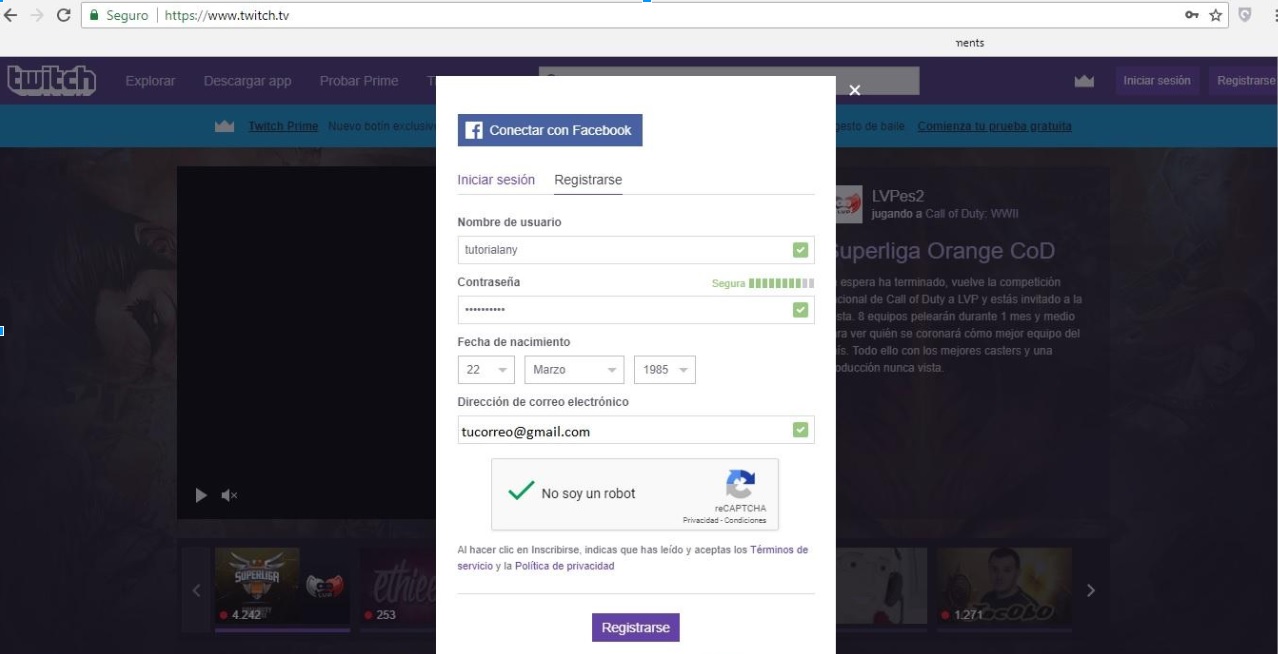Screen dimensions: 1278x654
Task: Toggle the No soy un robot checkbox
Action: pos(521,492)
